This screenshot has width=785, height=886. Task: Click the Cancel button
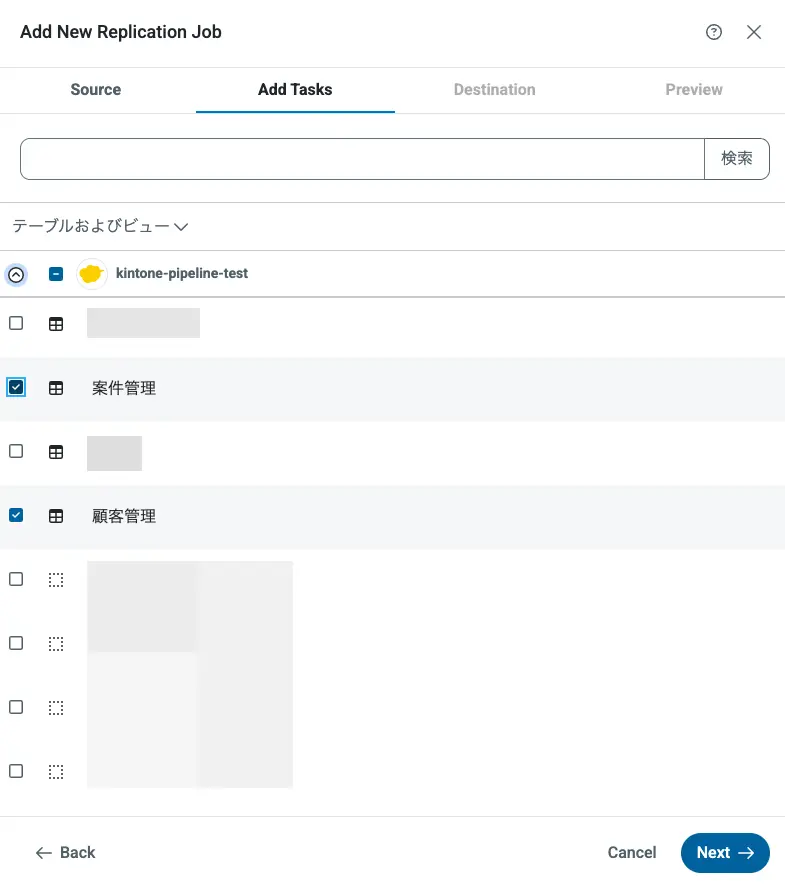(632, 853)
